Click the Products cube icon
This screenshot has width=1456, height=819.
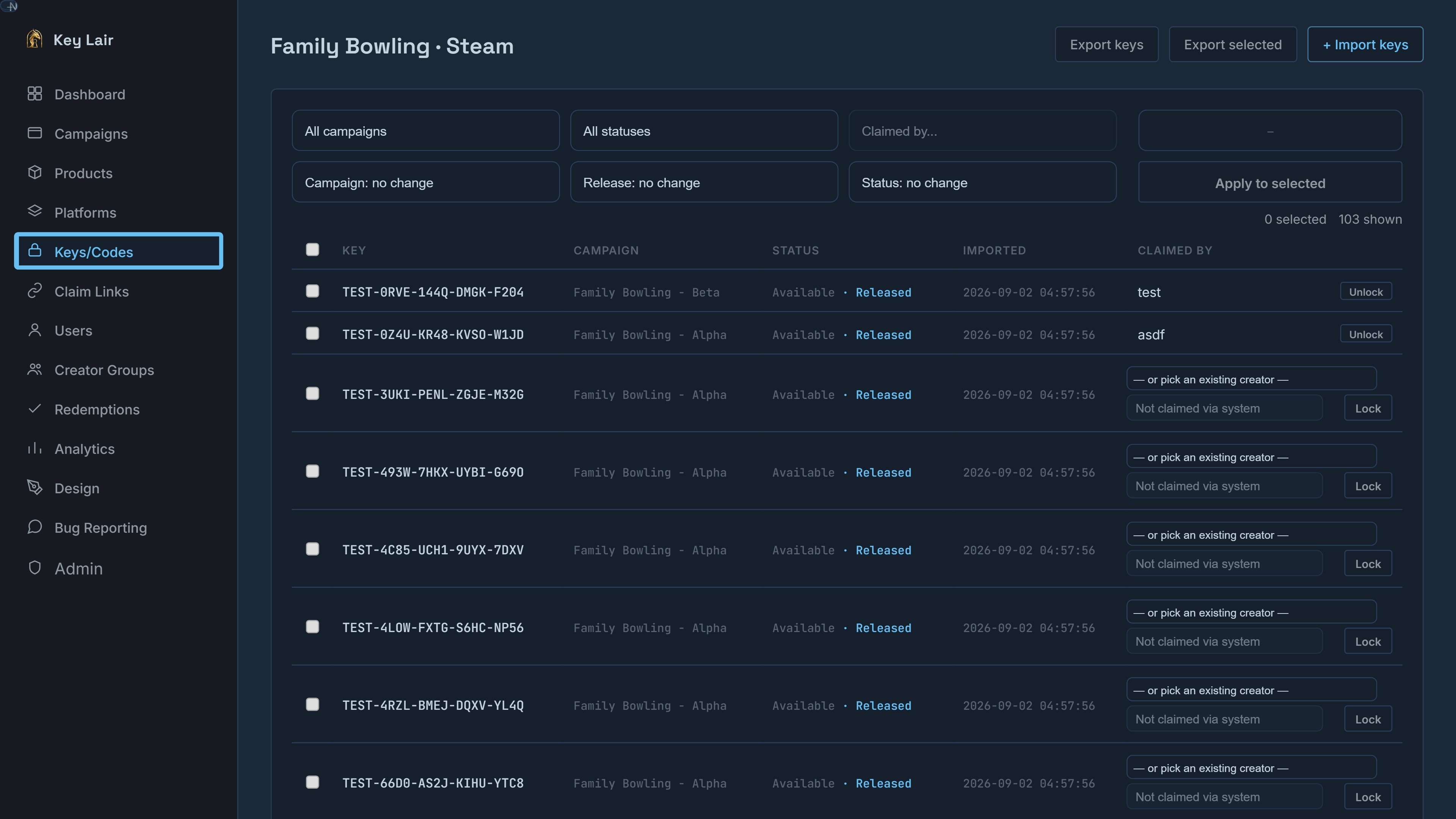pyautogui.click(x=35, y=173)
